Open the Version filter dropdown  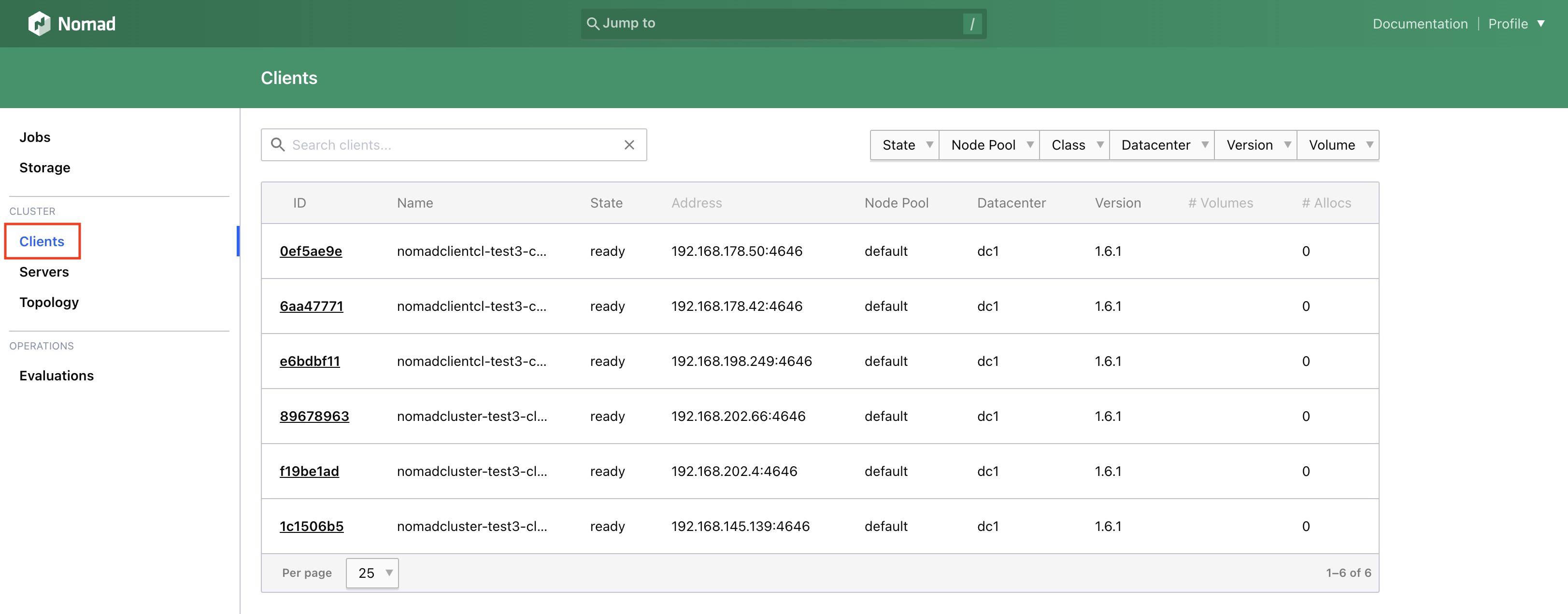point(1255,145)
